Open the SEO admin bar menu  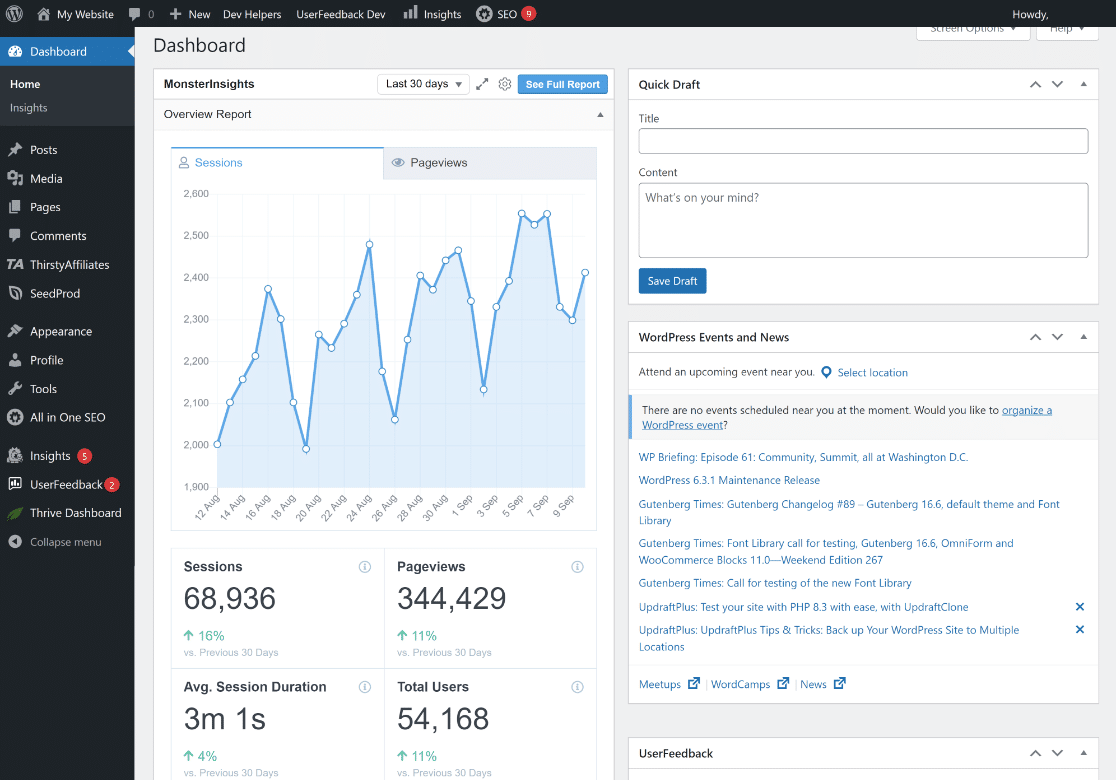pyautogui.click(x=506, y=14)
